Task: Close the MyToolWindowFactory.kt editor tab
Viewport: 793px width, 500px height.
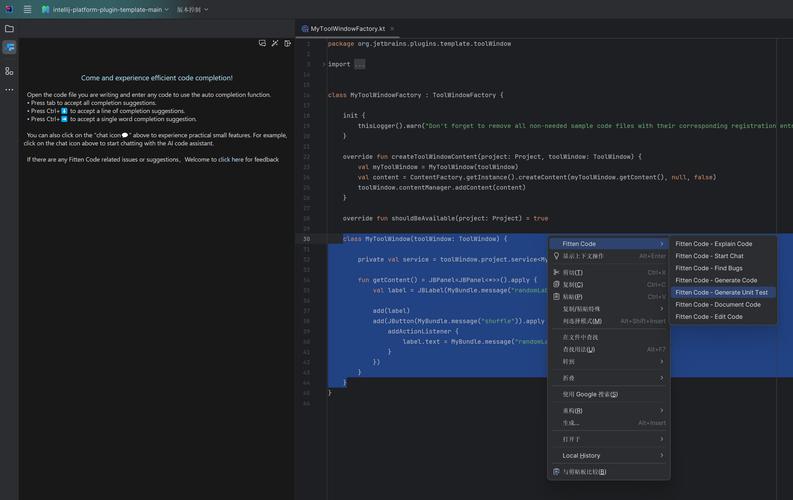Action: (x=392, y=29)
